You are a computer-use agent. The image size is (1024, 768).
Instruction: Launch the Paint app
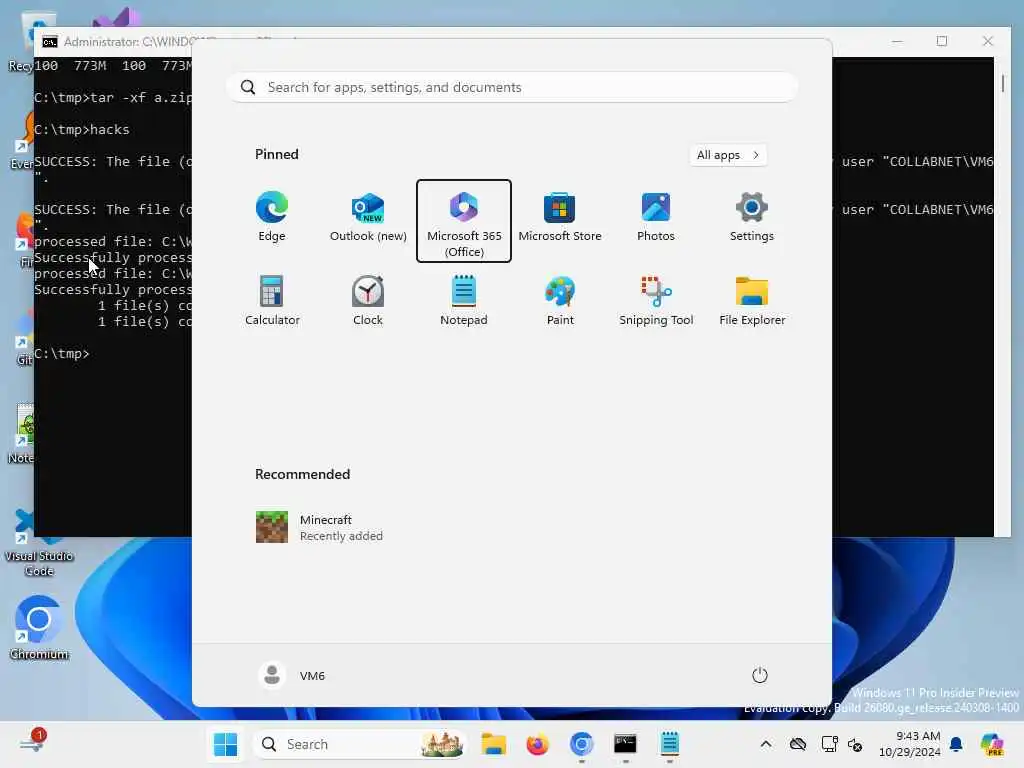560,302
